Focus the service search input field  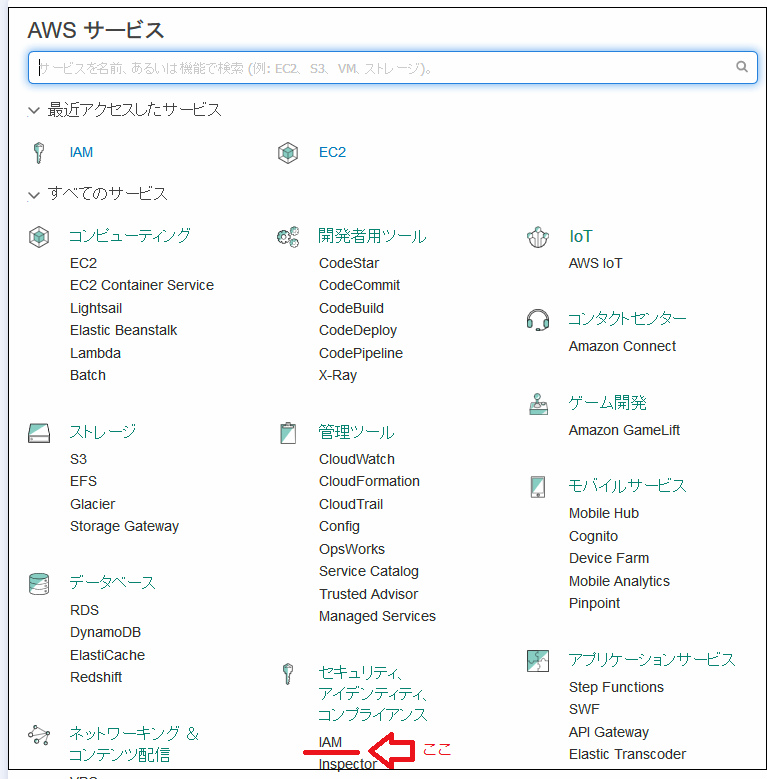tap(380, 68)
